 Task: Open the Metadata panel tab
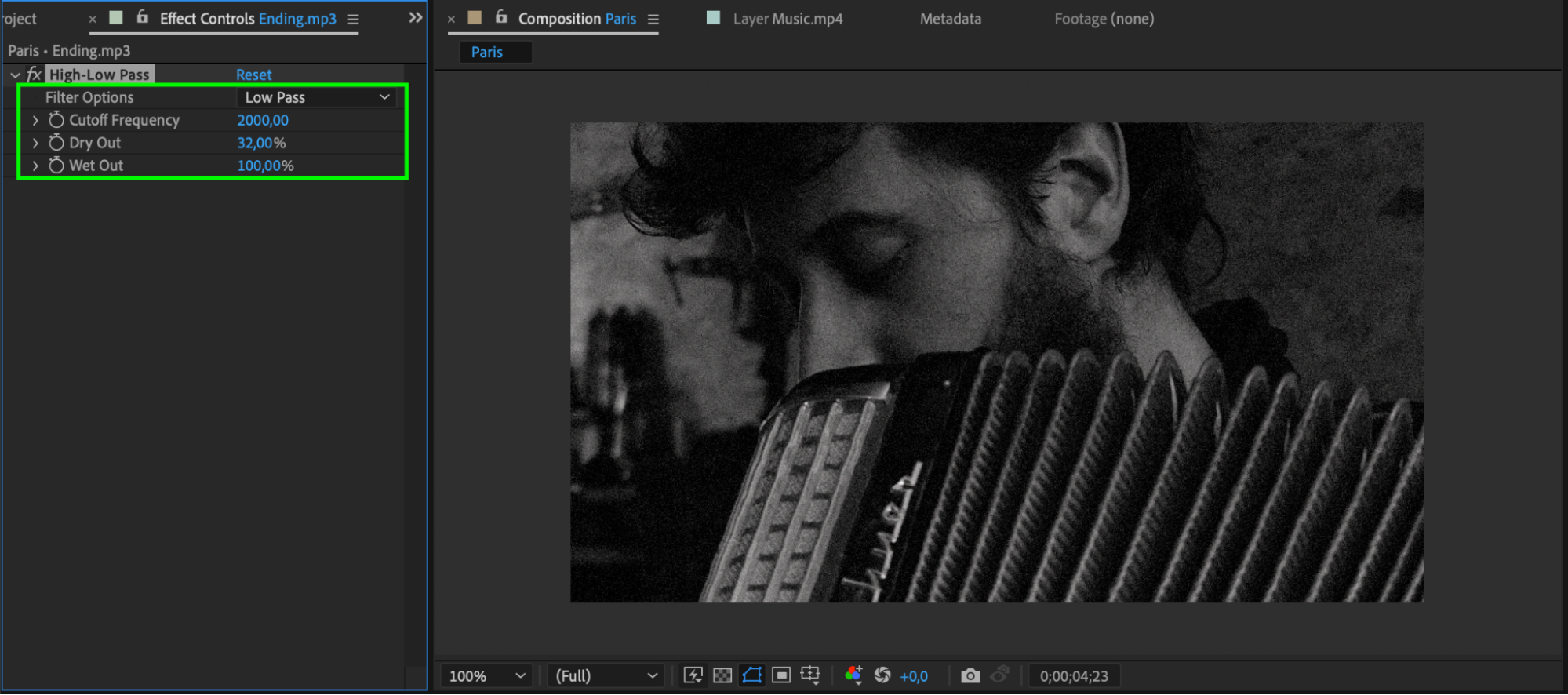950,19
